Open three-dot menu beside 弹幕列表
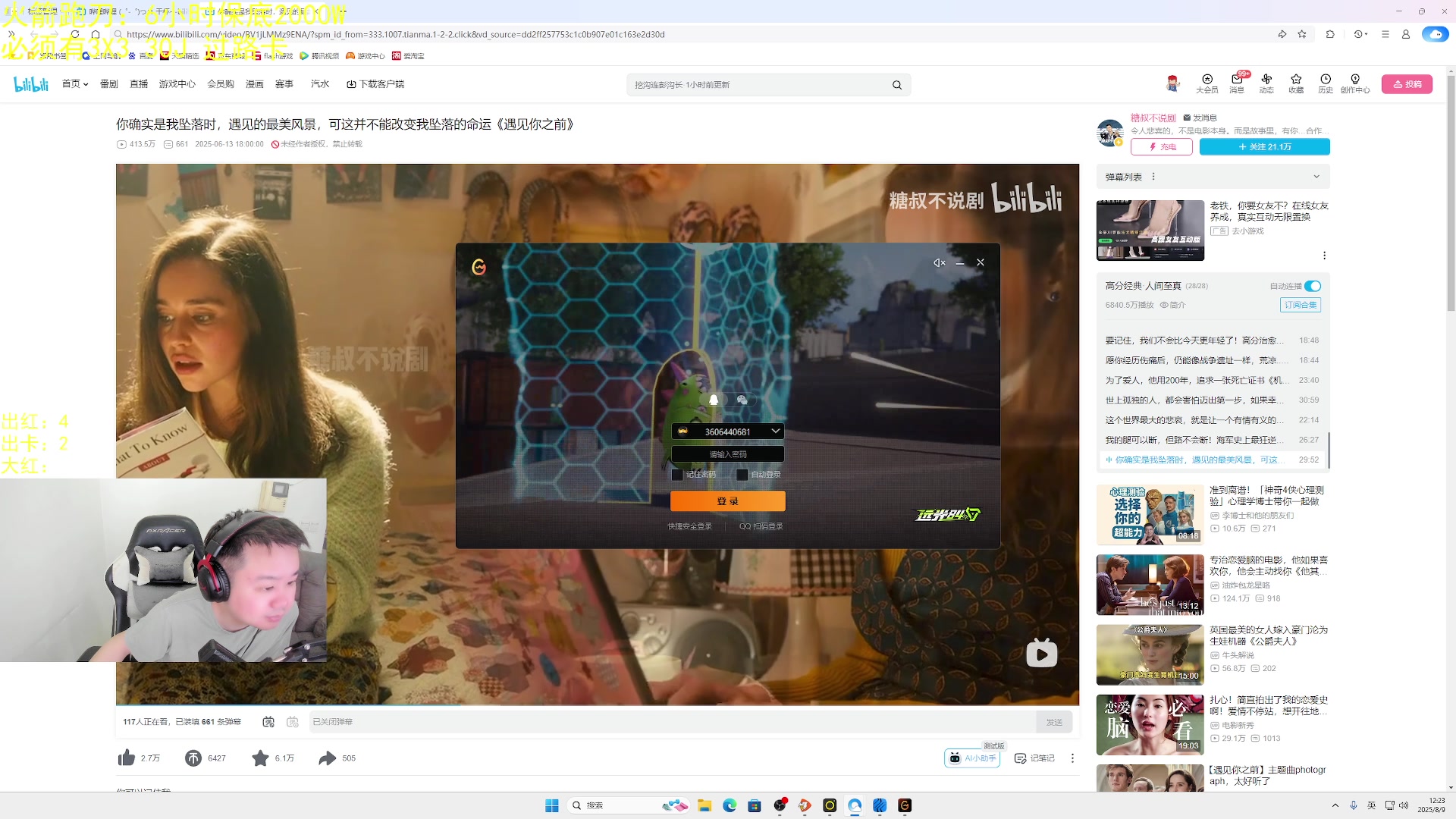The image size is (1456, 819). click(x=1153, y=177)
